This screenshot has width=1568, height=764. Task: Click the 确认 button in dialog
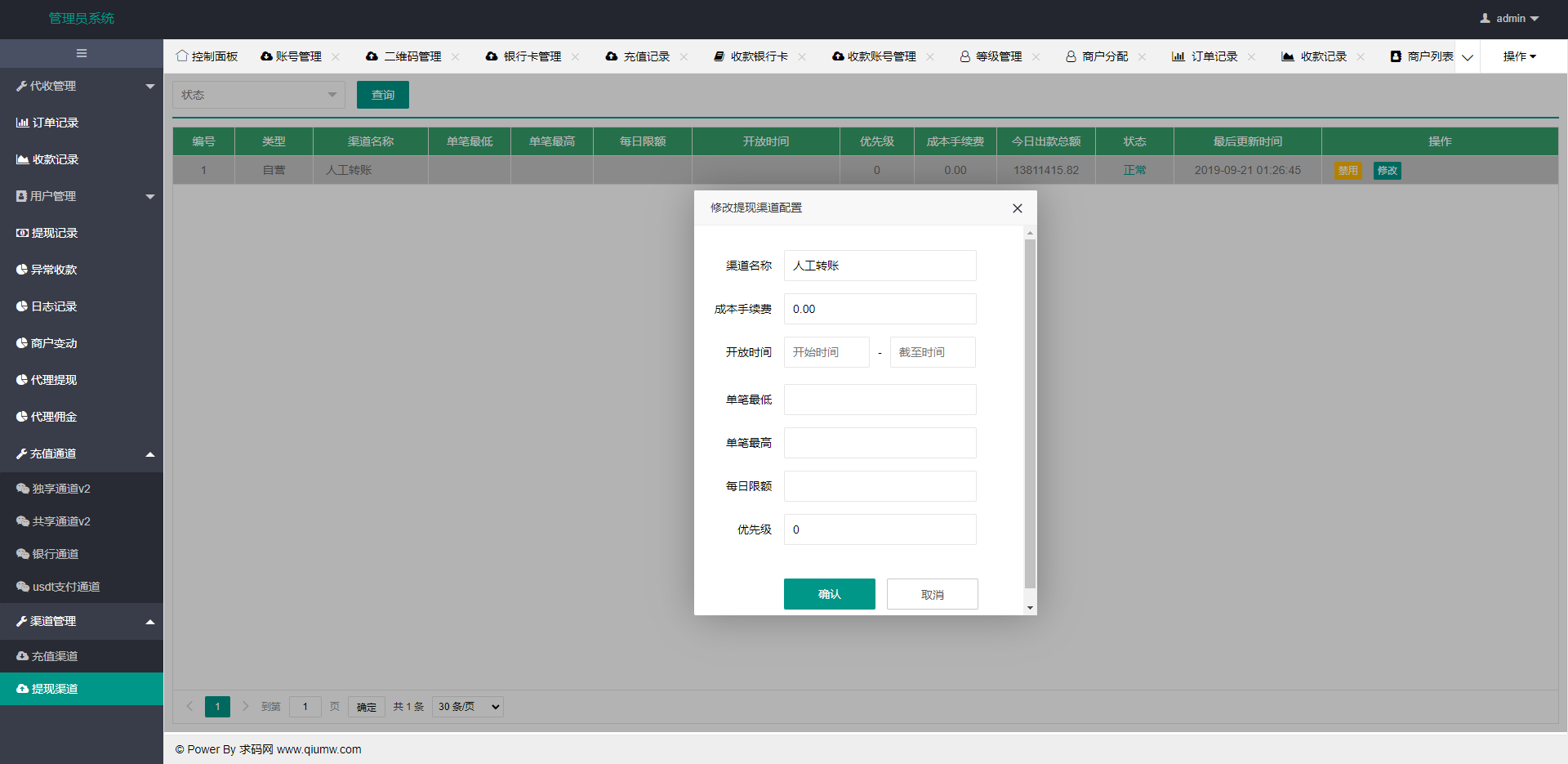click(829, 594)
